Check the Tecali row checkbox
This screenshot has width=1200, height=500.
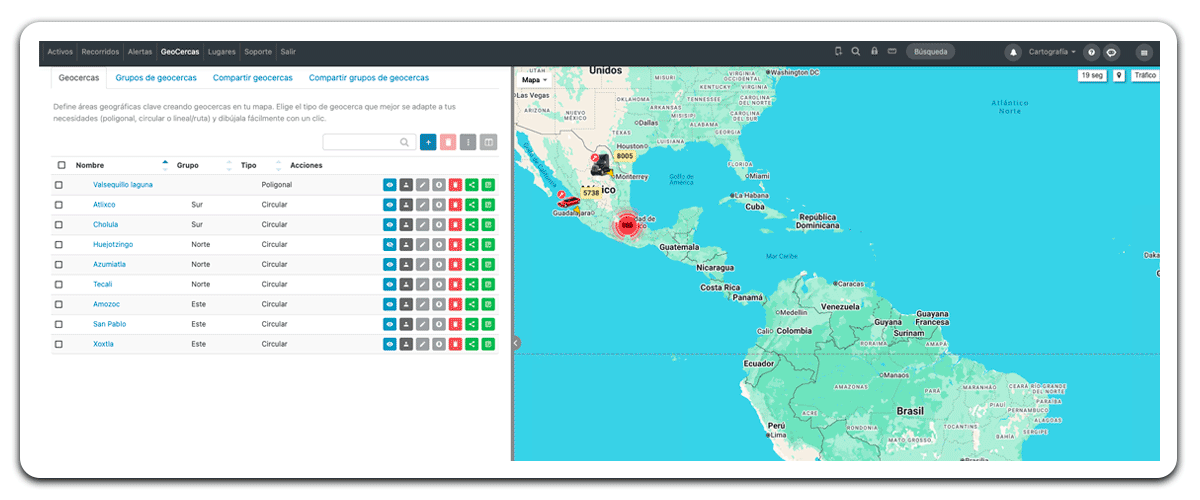[59, 284]
